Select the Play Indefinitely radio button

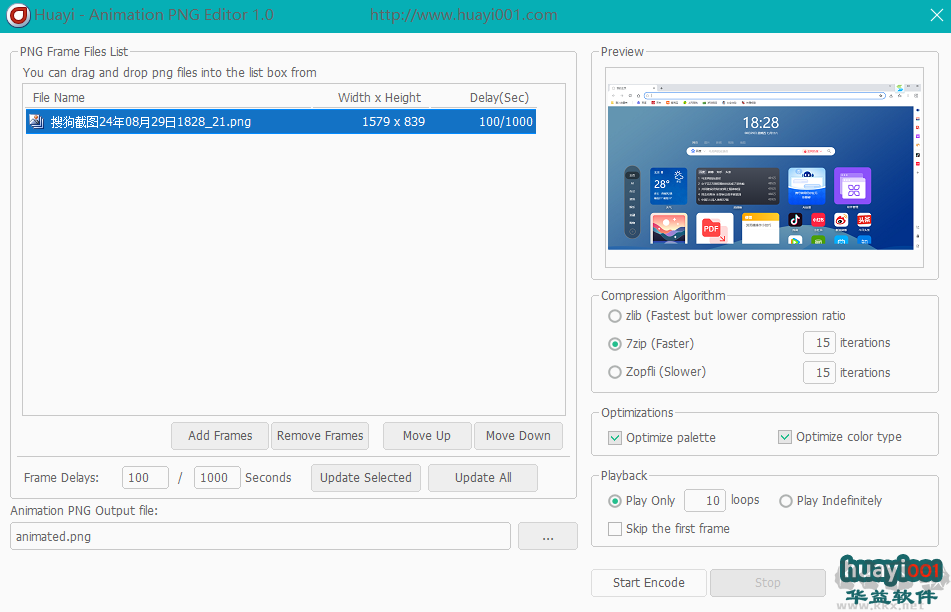(785, 501)
